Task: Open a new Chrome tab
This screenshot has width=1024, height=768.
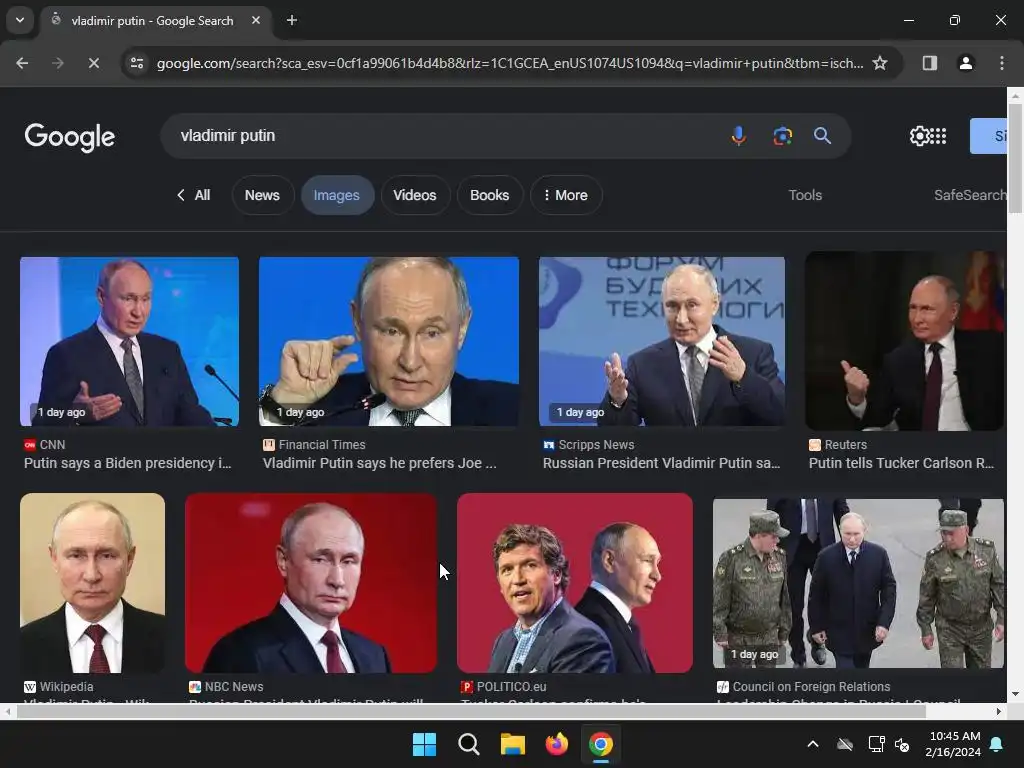Action: click(292, 20)
